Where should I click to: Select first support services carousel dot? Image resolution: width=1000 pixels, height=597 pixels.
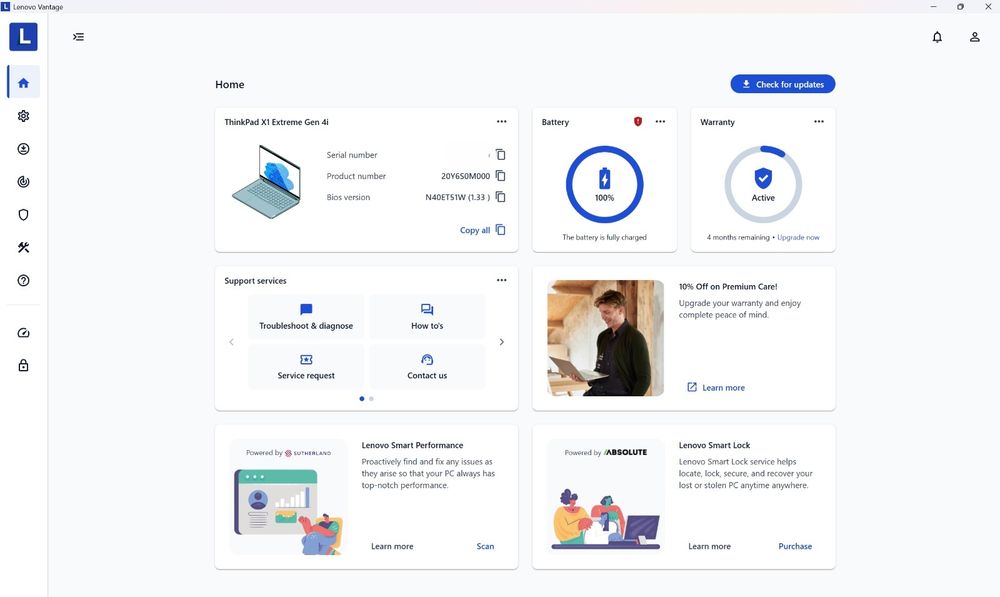[x=362, y=399]
